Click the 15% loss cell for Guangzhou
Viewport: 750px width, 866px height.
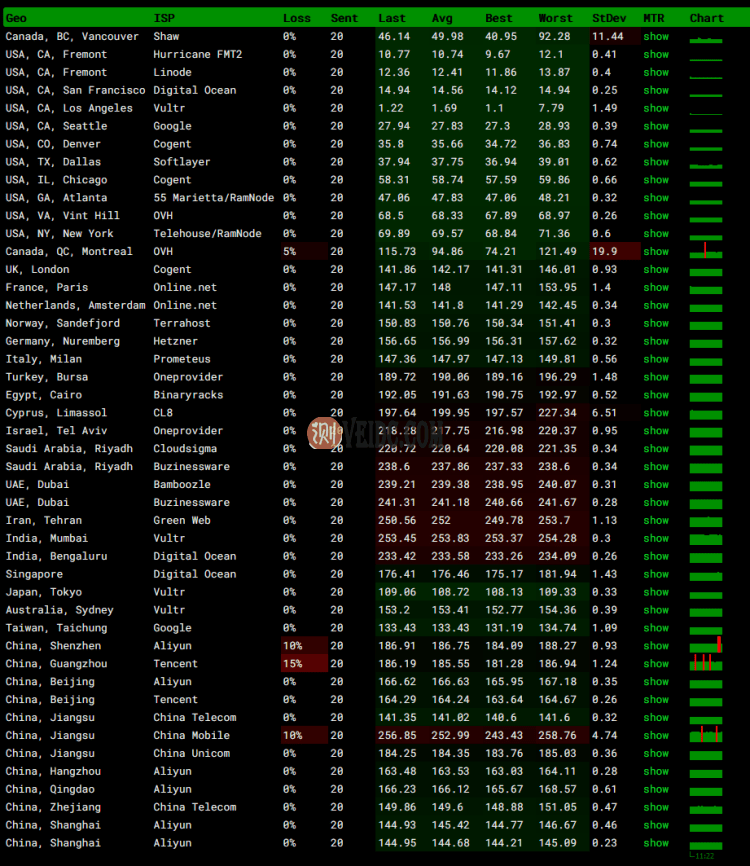point(304,664)
